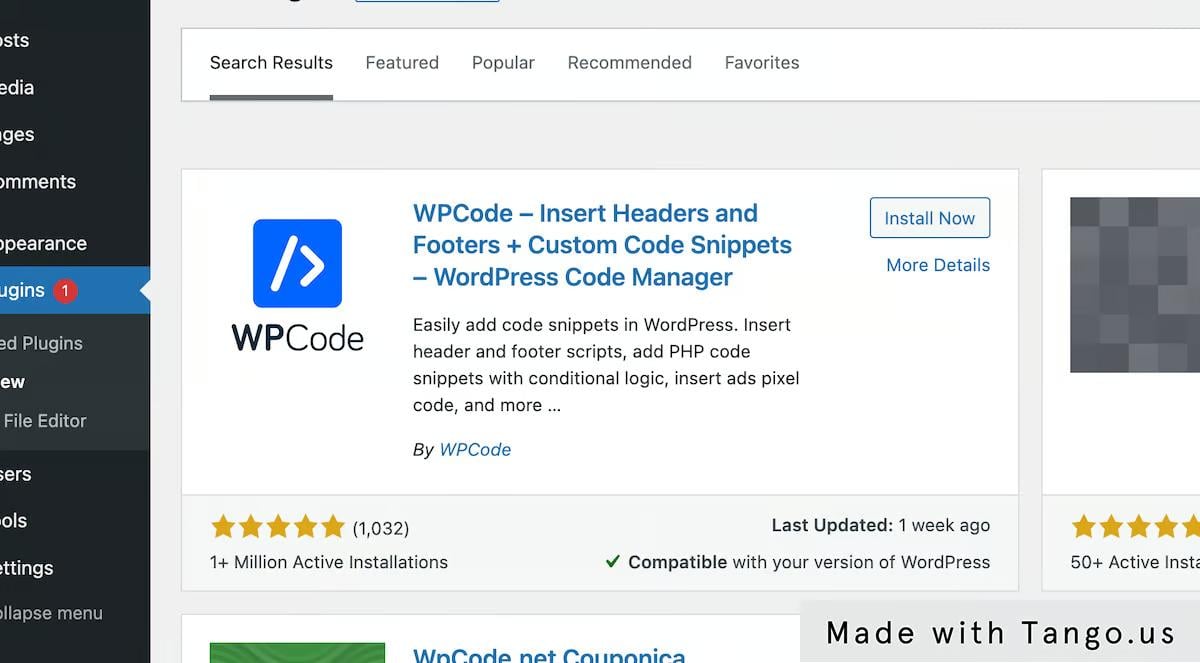Click the star rating on second plugin card

pyautogui.click(x=1135, y=526)
